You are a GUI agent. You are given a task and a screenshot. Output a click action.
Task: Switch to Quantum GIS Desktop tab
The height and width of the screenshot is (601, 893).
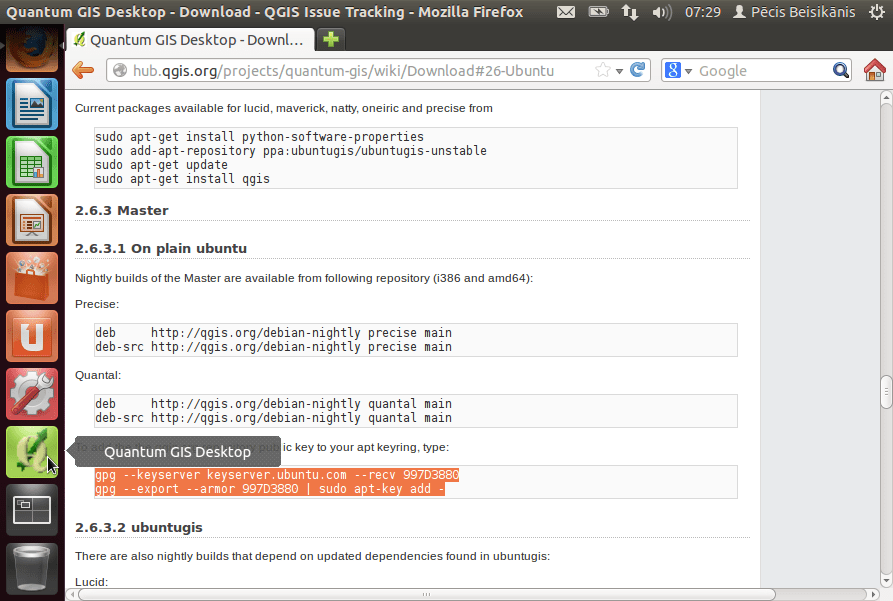click(190, 40)
